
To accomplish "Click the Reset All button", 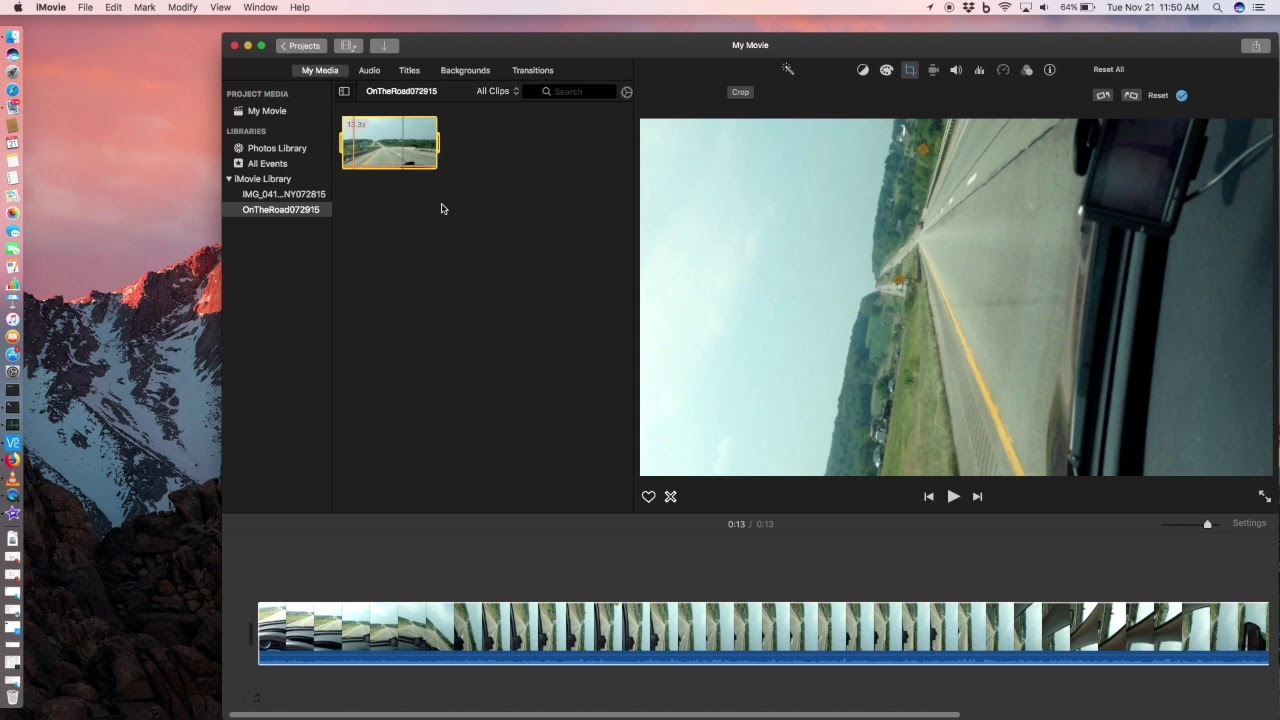I will point(1108,70).
